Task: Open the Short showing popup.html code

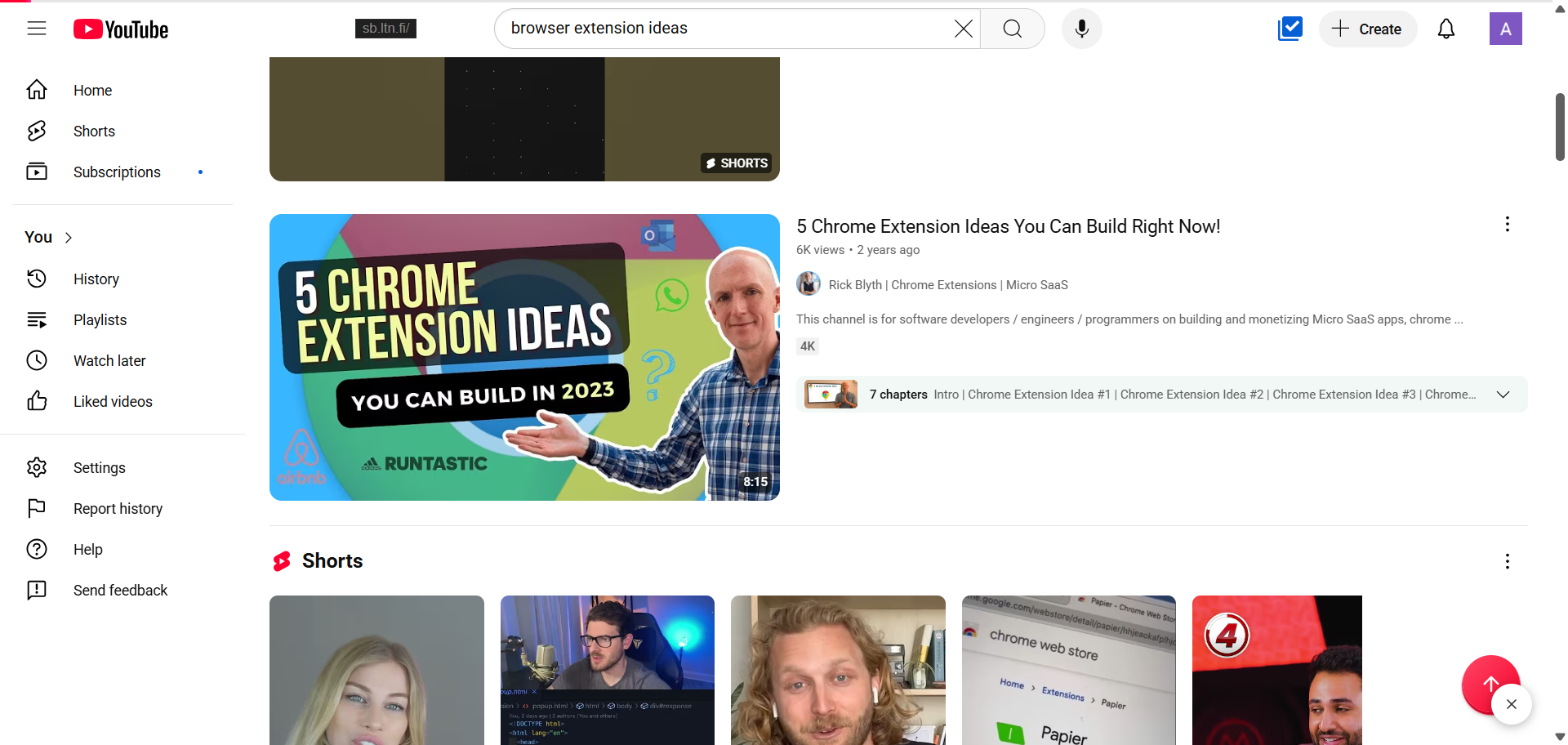Action: pyautogui.click(x=608, y=670)
